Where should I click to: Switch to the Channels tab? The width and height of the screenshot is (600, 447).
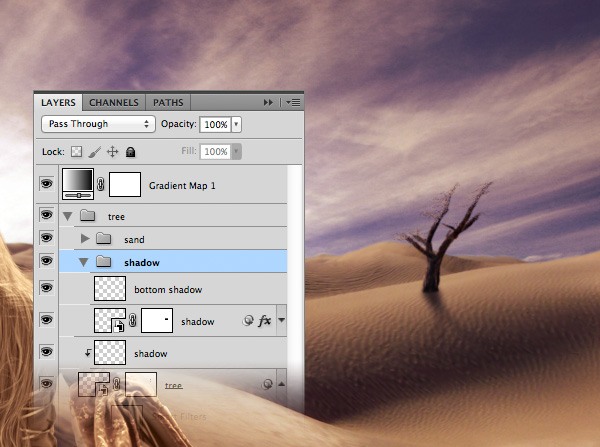click(x=114, y=102)
